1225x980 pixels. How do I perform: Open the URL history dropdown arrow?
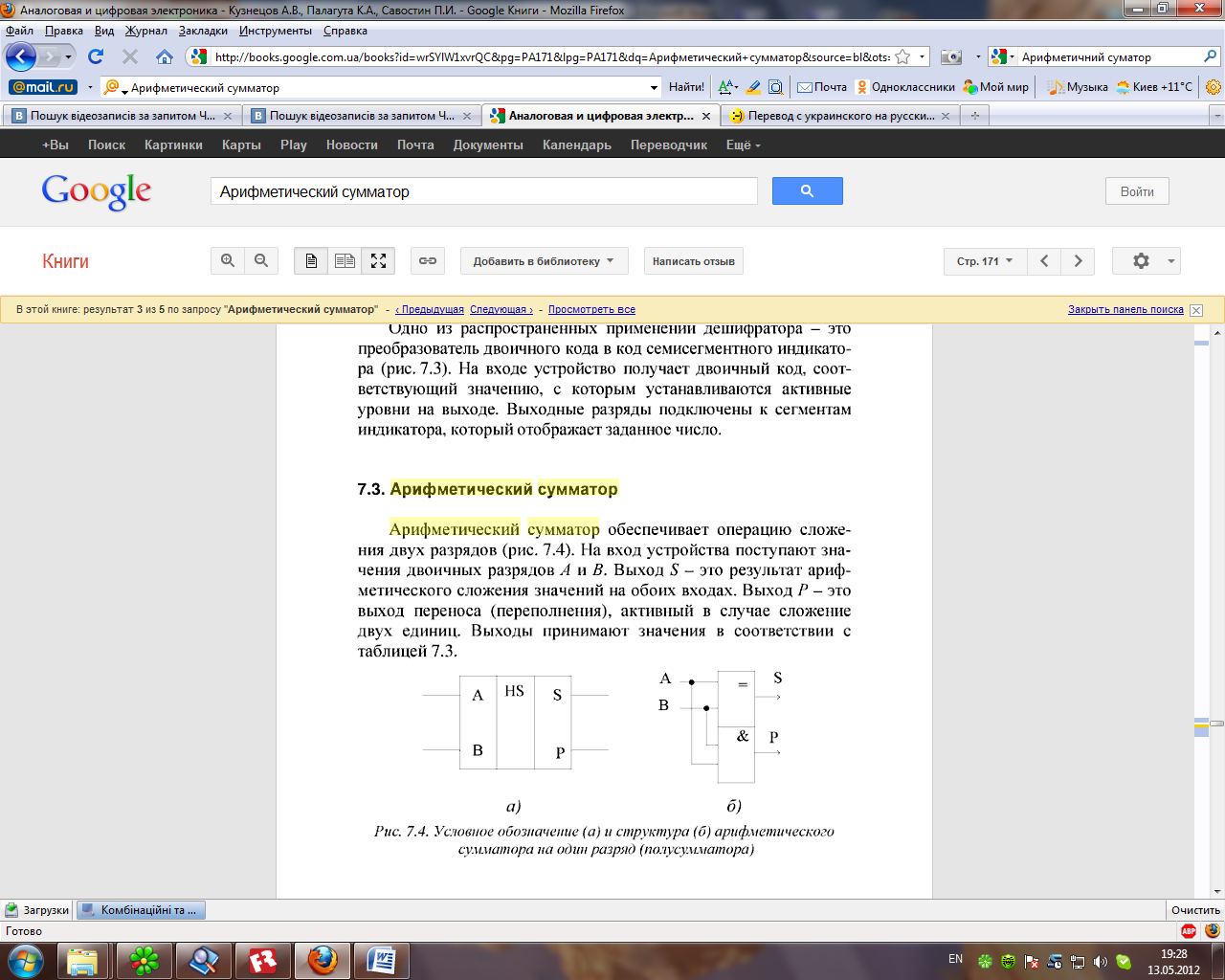point(923,57)
